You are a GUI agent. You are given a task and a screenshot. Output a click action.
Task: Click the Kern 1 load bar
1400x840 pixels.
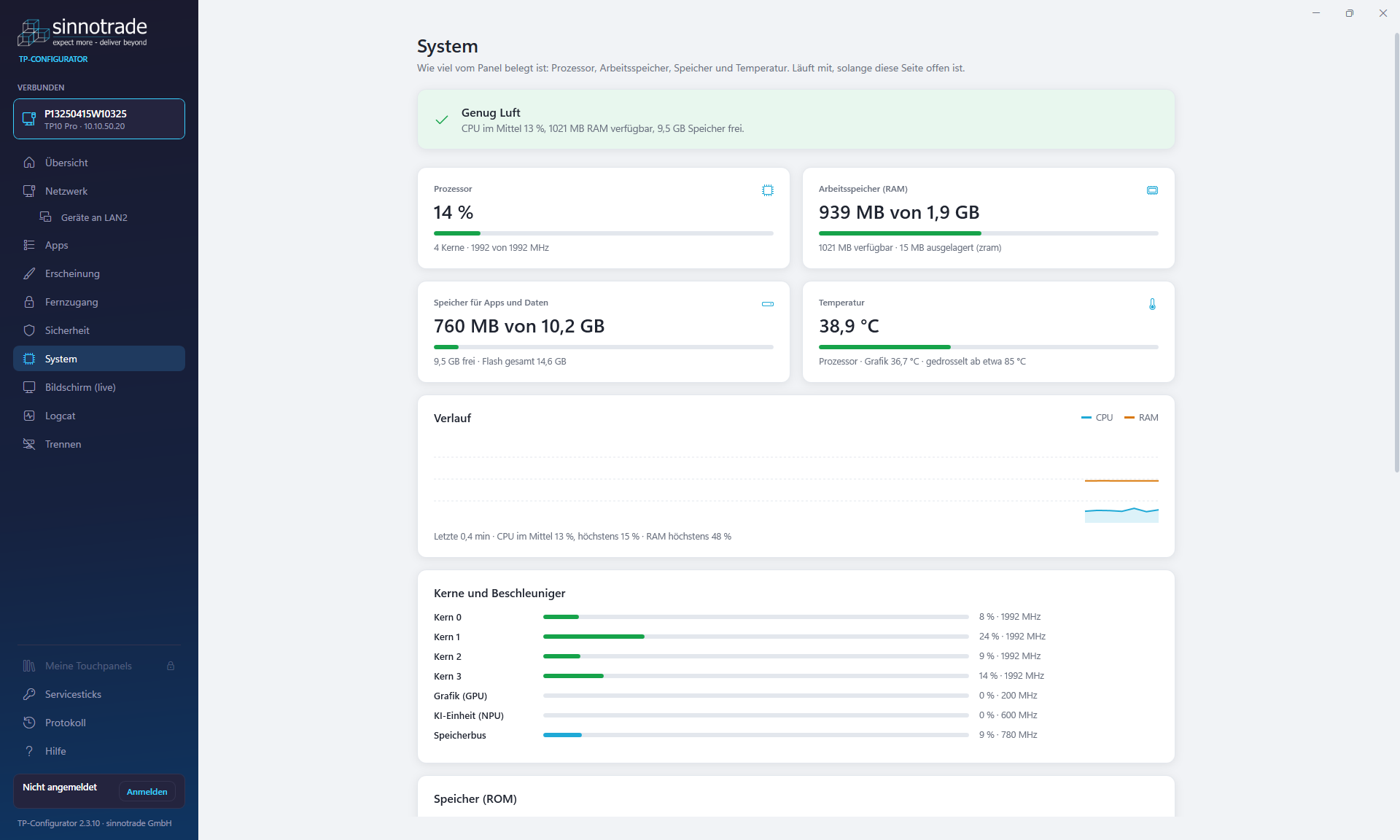click(x=756, y=637)
